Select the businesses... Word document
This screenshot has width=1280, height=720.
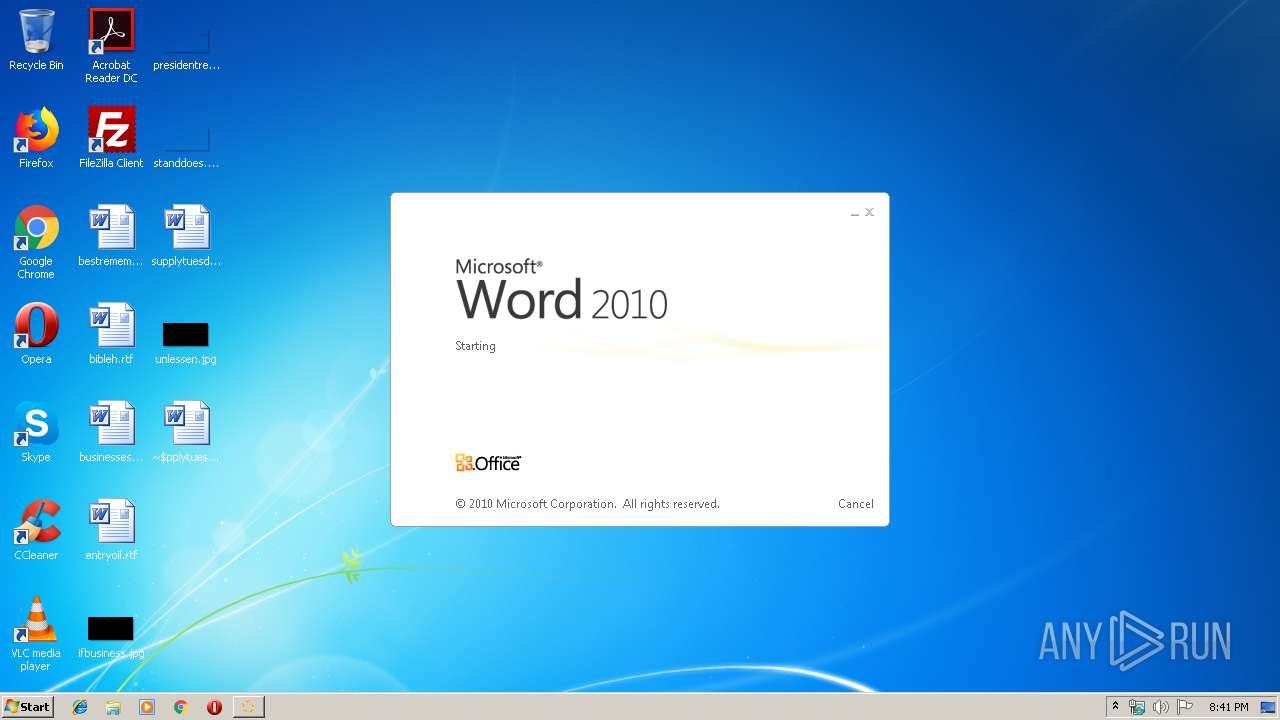tap(111, 432)
